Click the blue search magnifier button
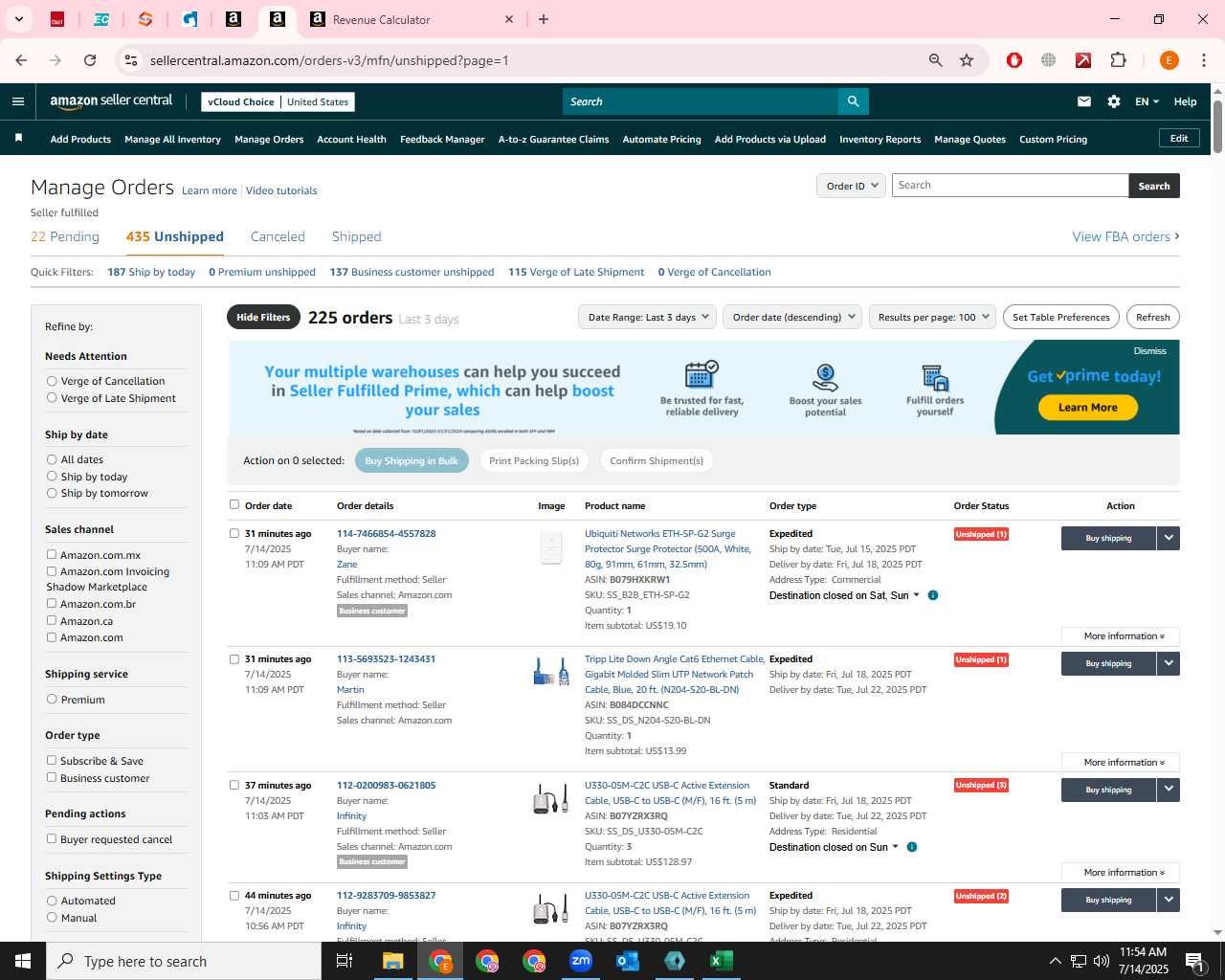1225x980 pixels. point(853,101)
